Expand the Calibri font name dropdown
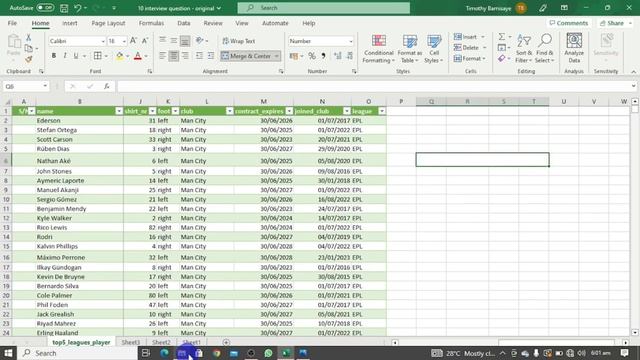 pos(103,41)
